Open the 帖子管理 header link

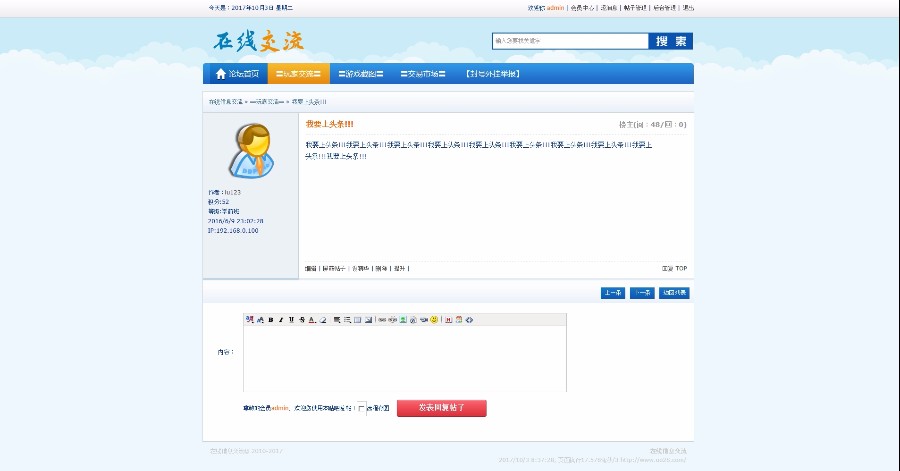click(x=635, y=8)
